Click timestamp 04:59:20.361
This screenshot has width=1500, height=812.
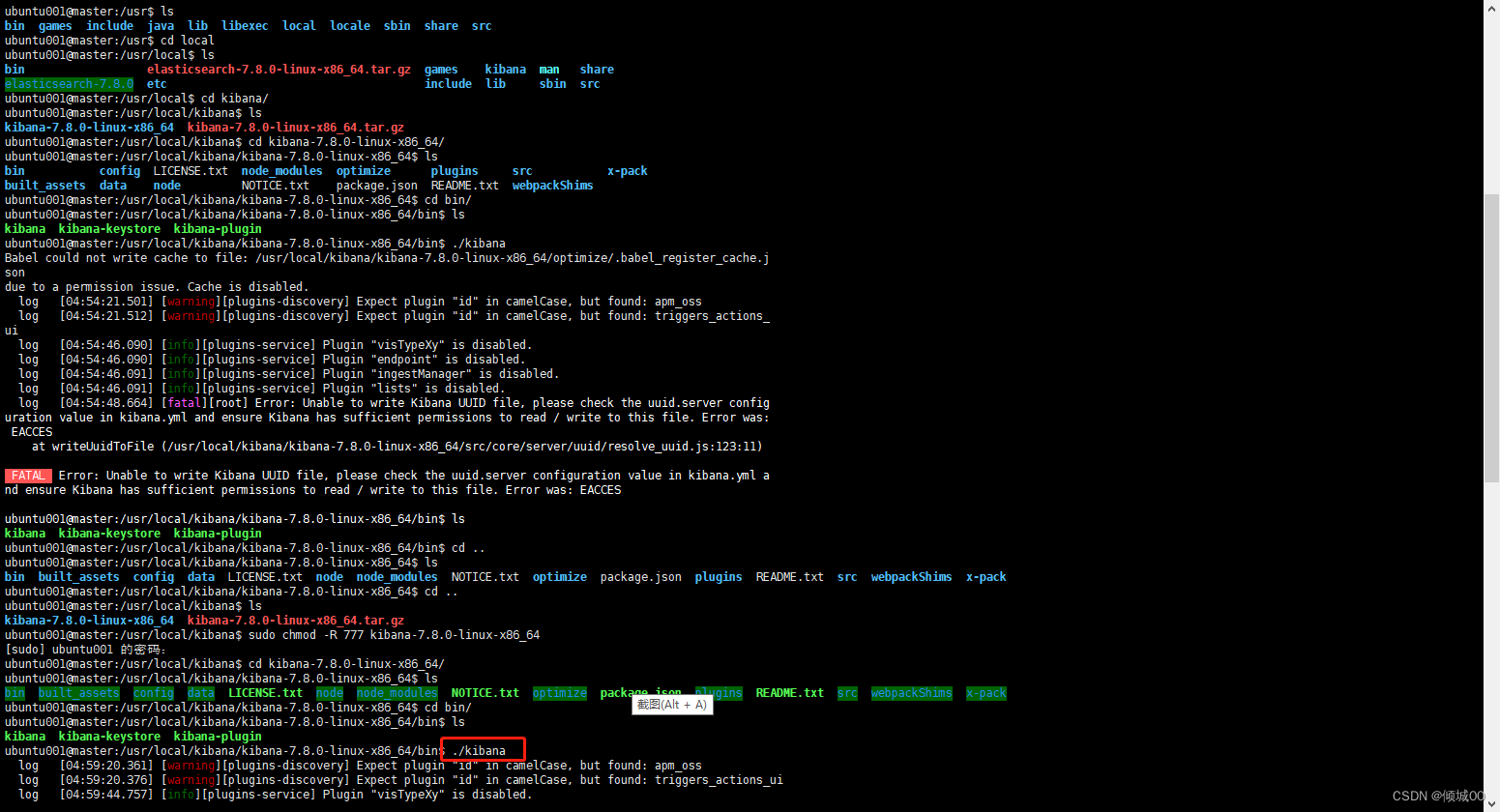(106, 766)
